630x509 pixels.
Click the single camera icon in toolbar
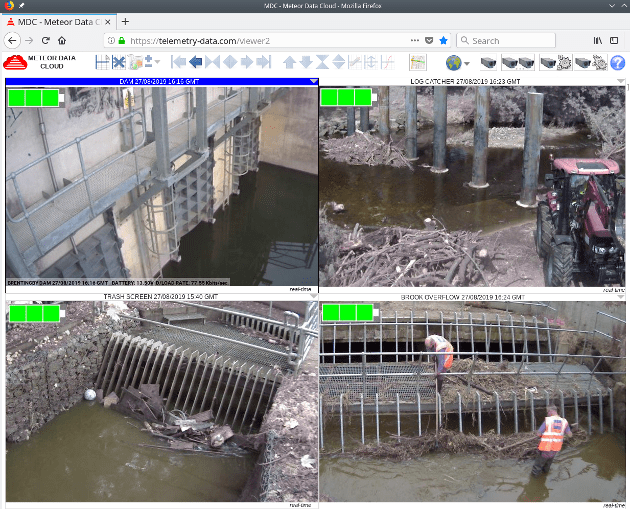tap(489, 62)
